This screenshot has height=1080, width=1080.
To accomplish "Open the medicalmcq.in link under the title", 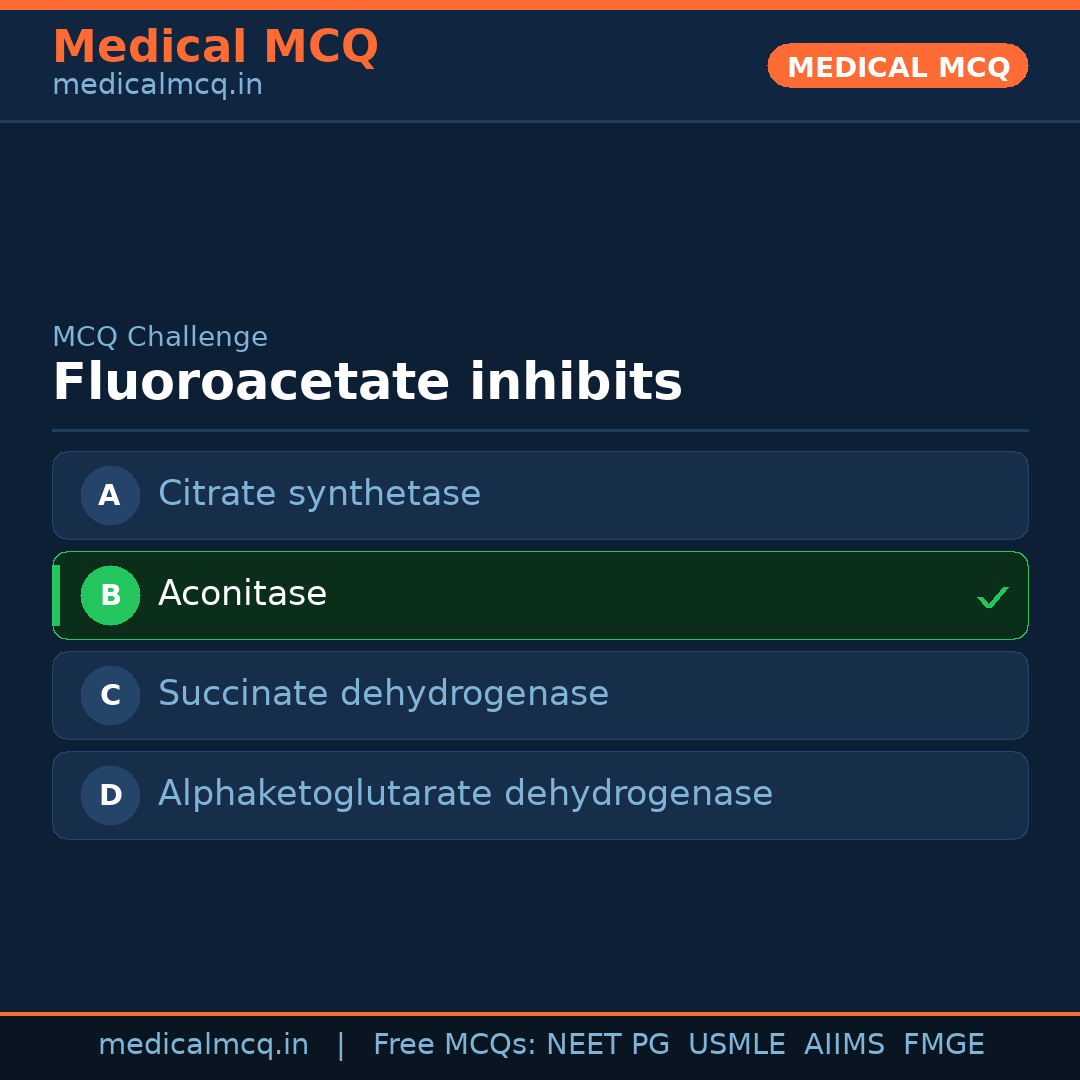I will [x=157, y=86].
